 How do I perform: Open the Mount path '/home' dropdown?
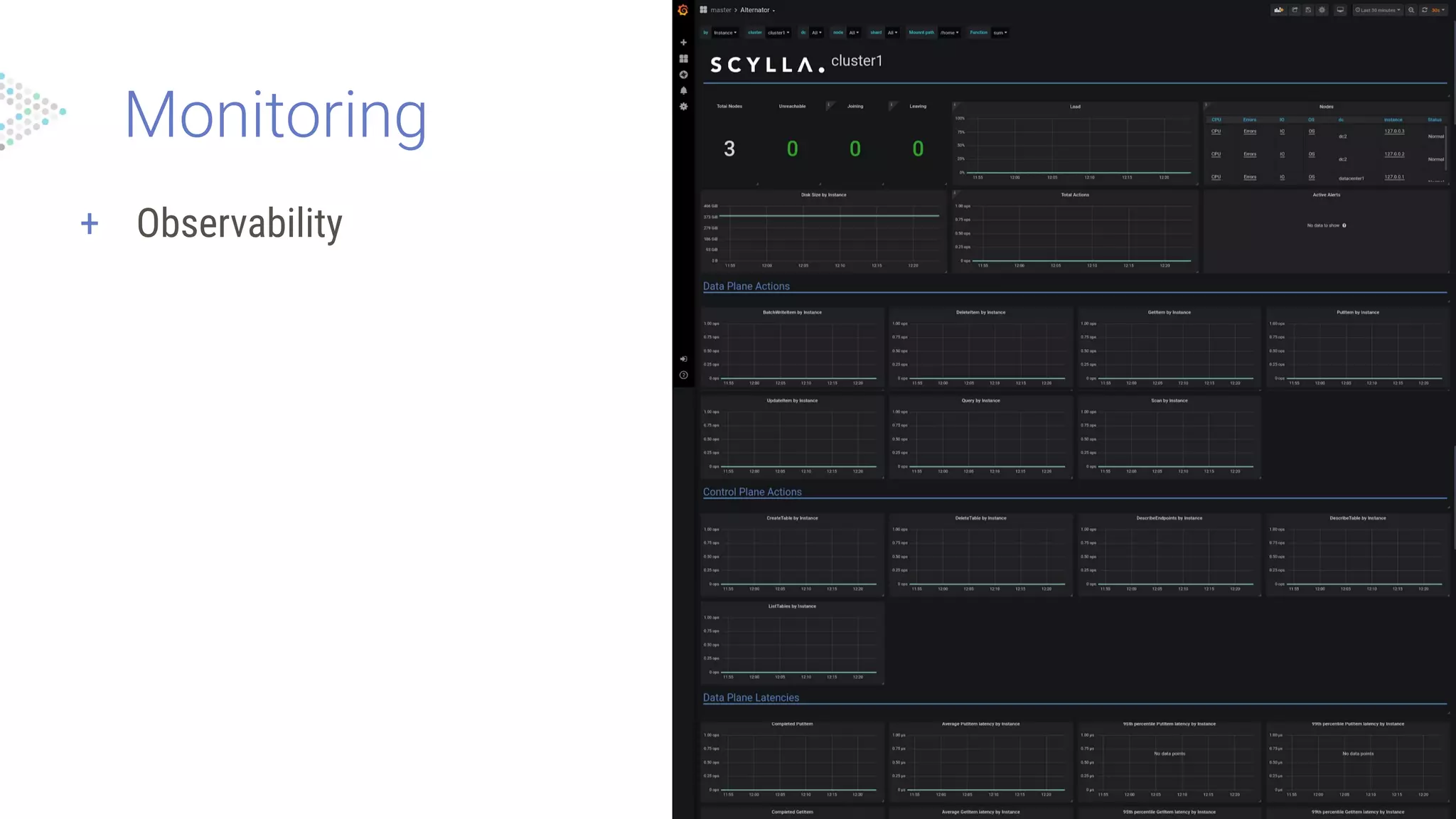click(x=949, y=33)
